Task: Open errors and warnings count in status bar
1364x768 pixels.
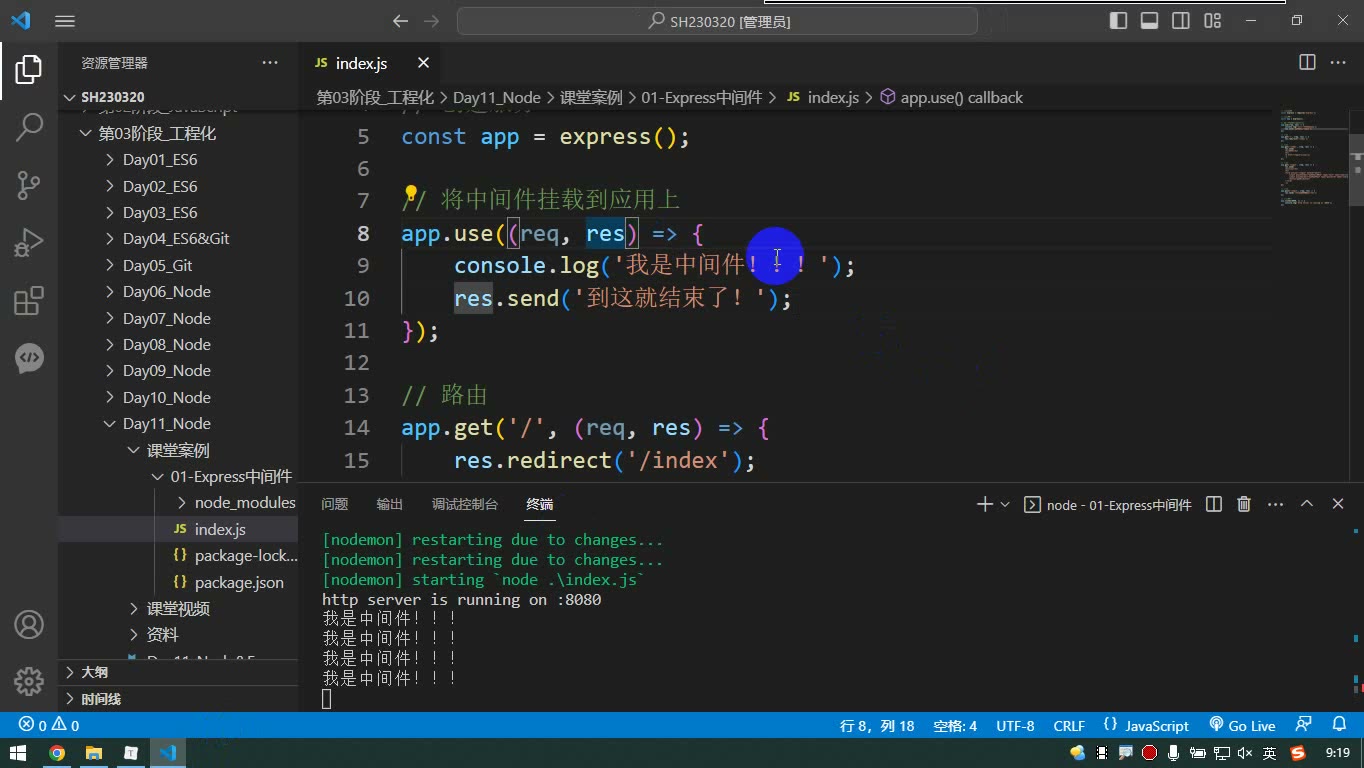Action: coord(49,725)
